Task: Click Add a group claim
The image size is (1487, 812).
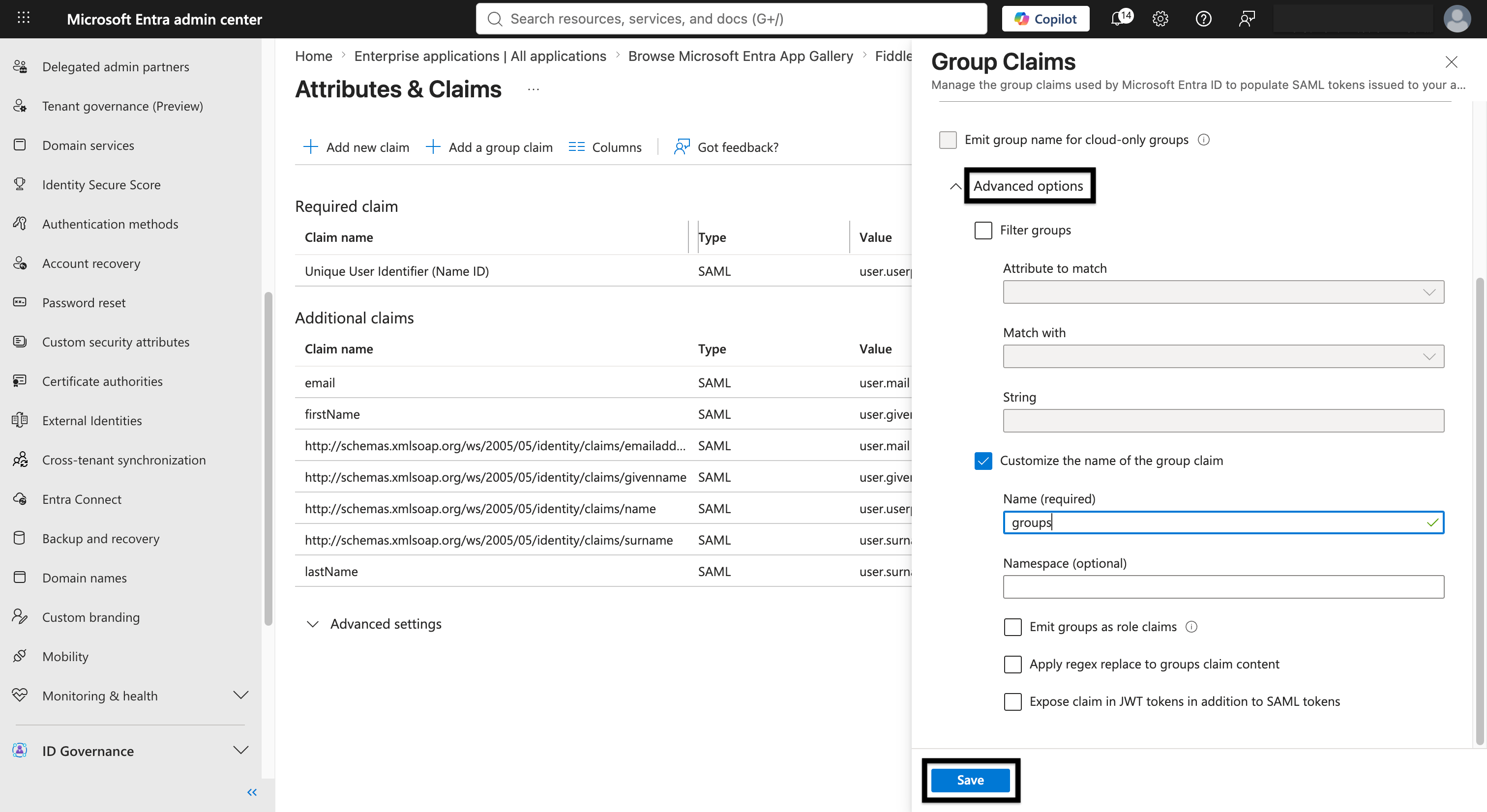Action: tap(489, 147)
